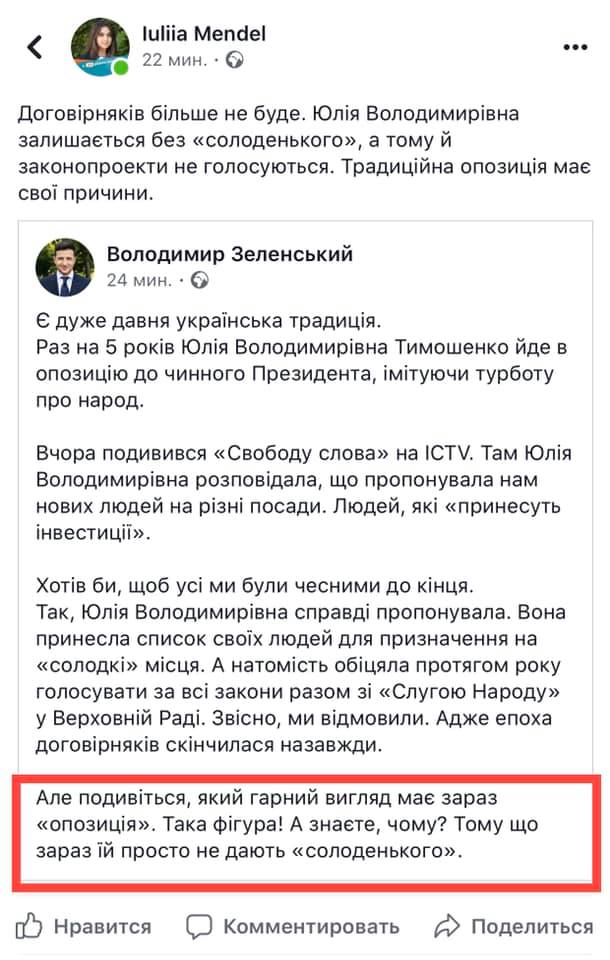Open Iuliia Mendel's profile picture
The height and width of the screenshot is (960, 610).
[x=99, y=47]
